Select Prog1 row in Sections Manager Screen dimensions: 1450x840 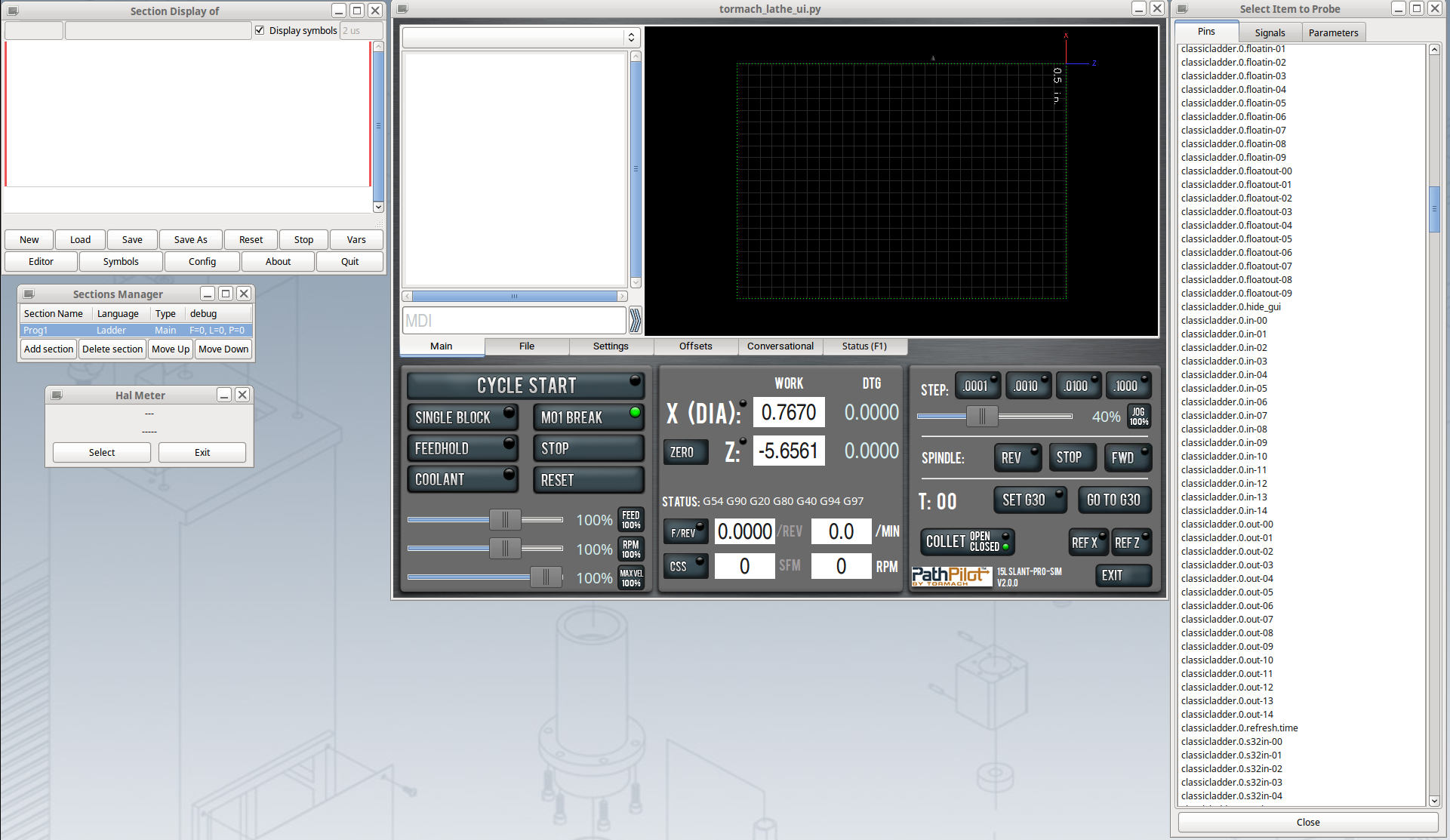pyautogui.click(x=136, y=330)
